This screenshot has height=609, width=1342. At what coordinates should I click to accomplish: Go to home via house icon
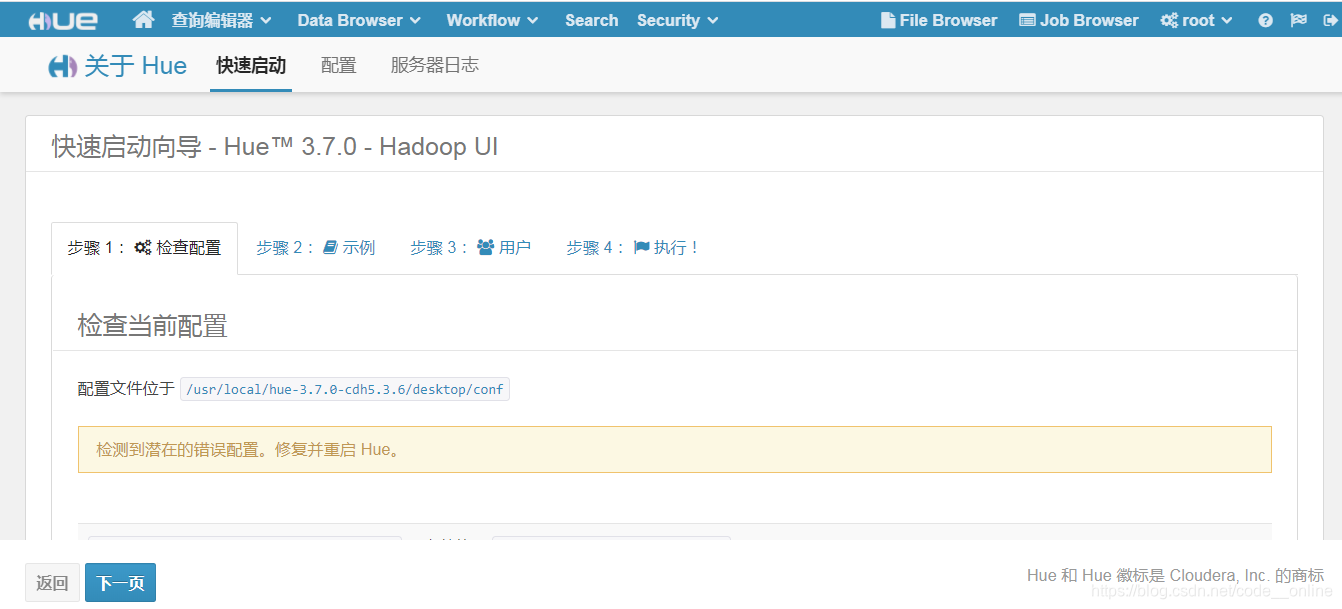coord(143,20)
